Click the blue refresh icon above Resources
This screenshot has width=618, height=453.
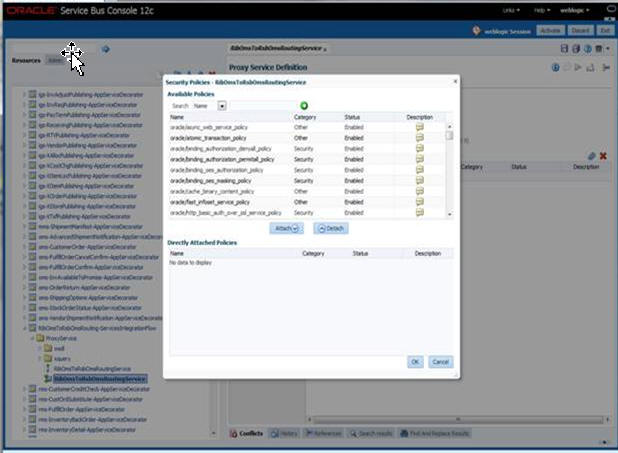(105, 49)
